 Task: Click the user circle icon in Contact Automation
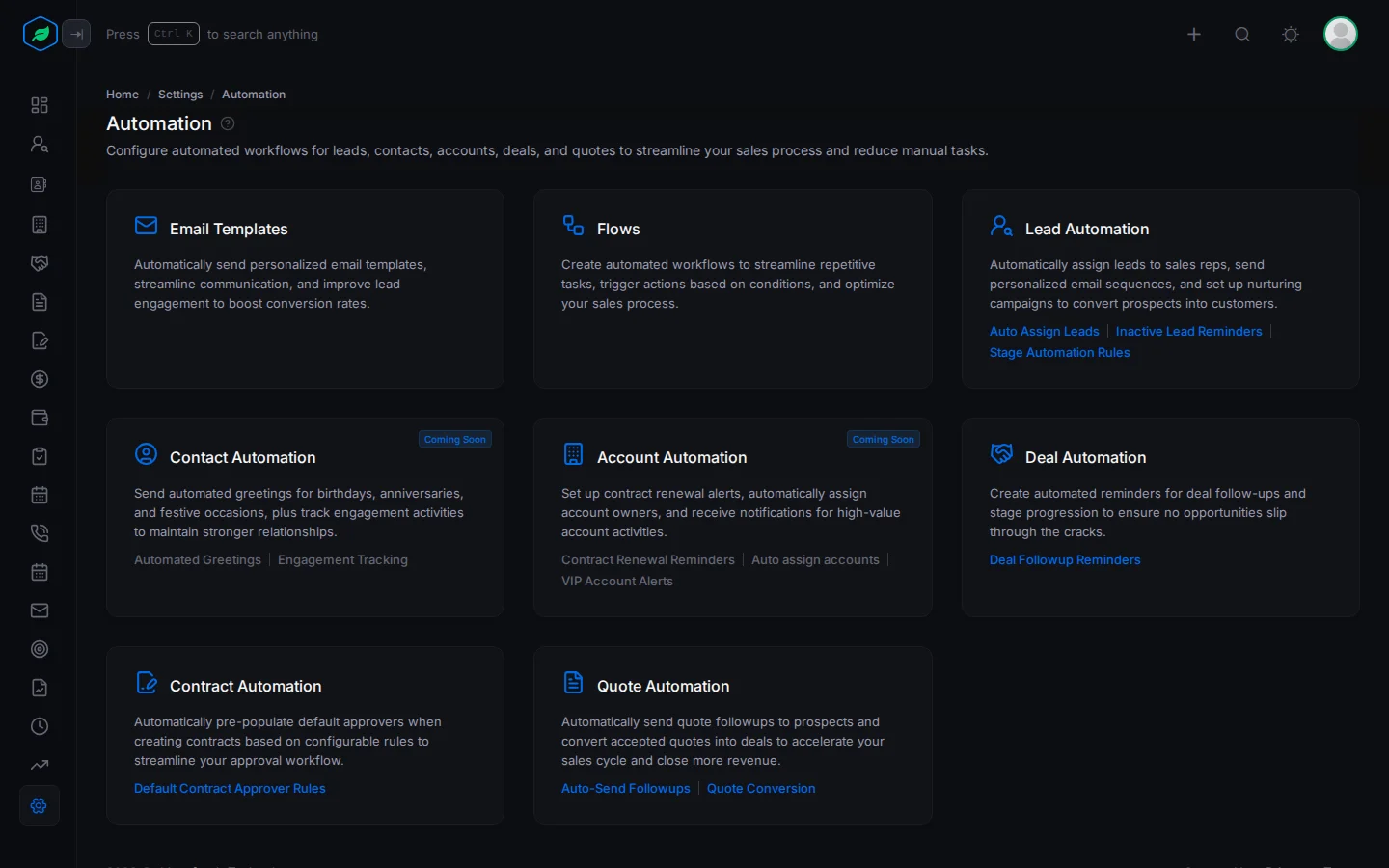[x=146, y=454]
